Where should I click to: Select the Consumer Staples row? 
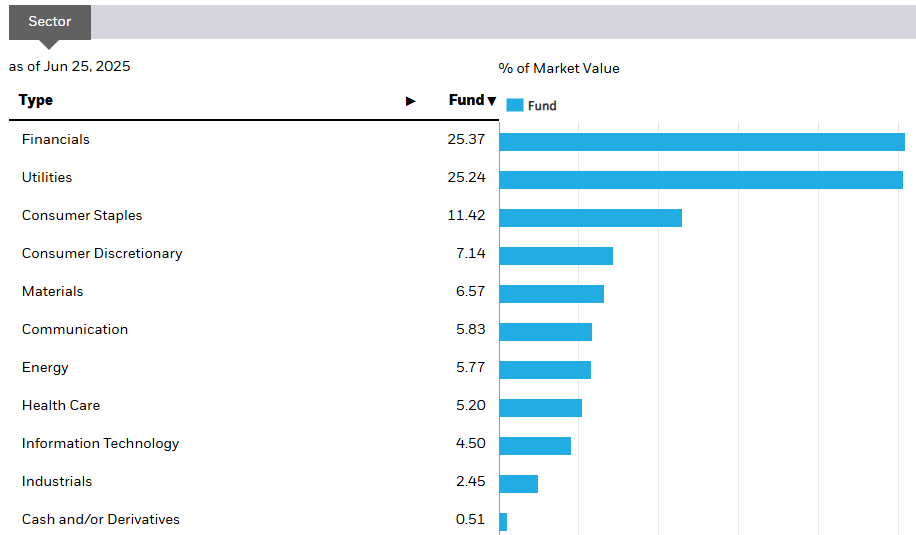(82, 215)
